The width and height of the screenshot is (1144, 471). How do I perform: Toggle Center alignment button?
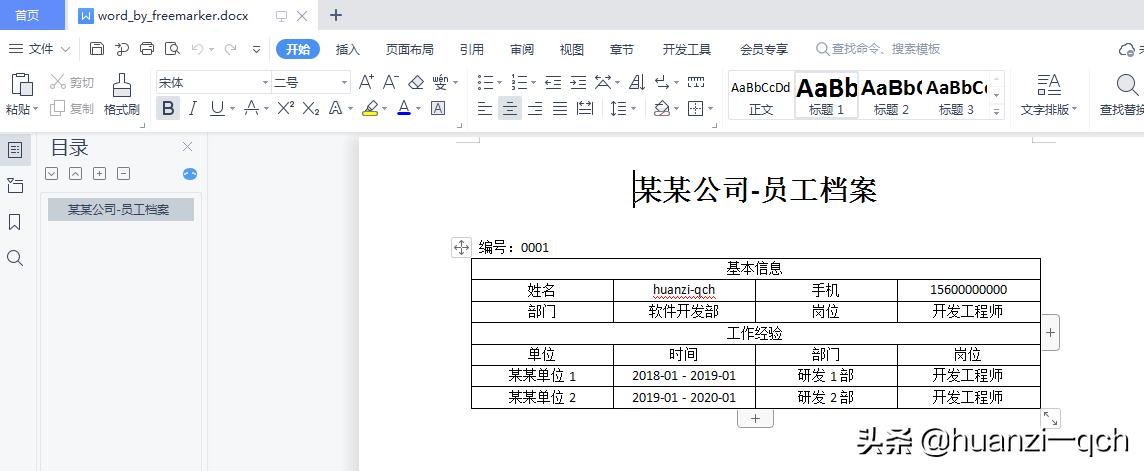[x=510, y=109]
